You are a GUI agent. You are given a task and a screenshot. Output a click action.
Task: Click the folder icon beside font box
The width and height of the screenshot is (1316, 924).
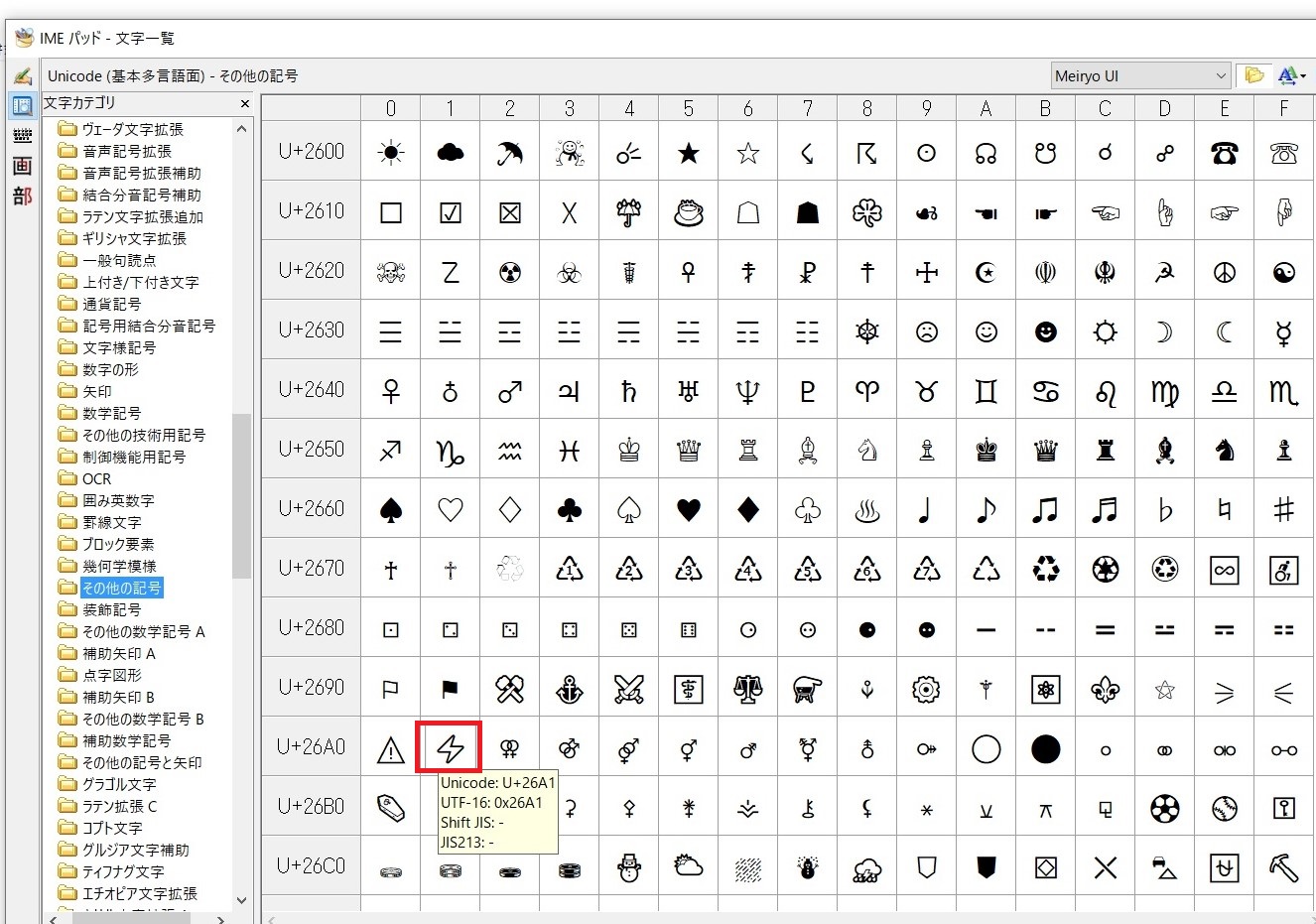[x=1254, y=76]
